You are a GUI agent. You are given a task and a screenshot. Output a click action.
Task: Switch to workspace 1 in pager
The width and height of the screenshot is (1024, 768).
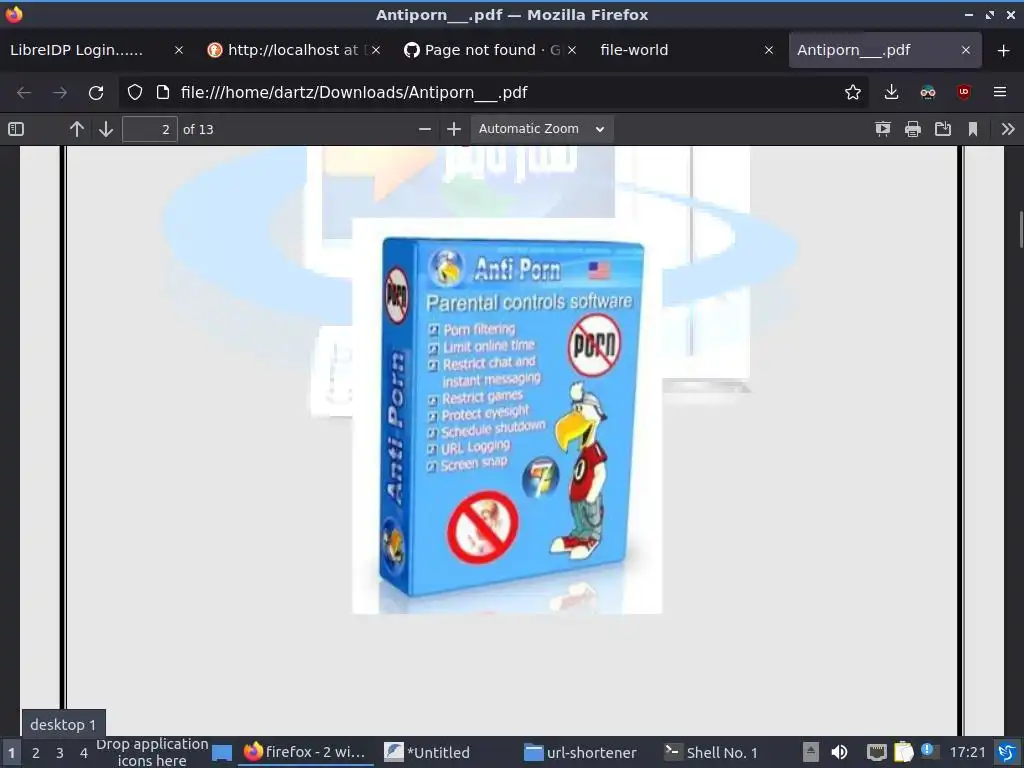tap(11, 753)
